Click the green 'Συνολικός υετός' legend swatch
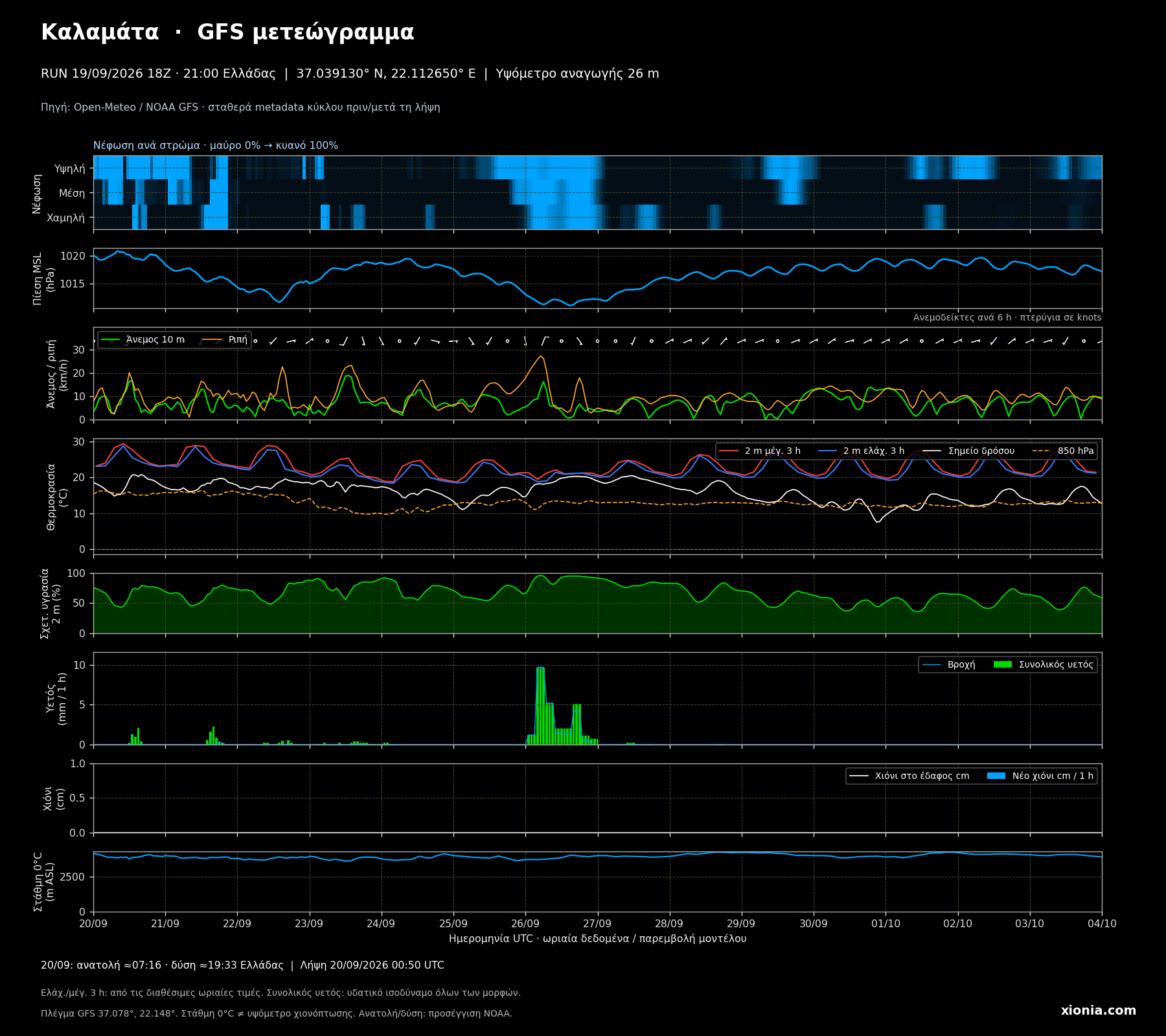Screen dimensions: 1166x1036 pos(1003,665)
